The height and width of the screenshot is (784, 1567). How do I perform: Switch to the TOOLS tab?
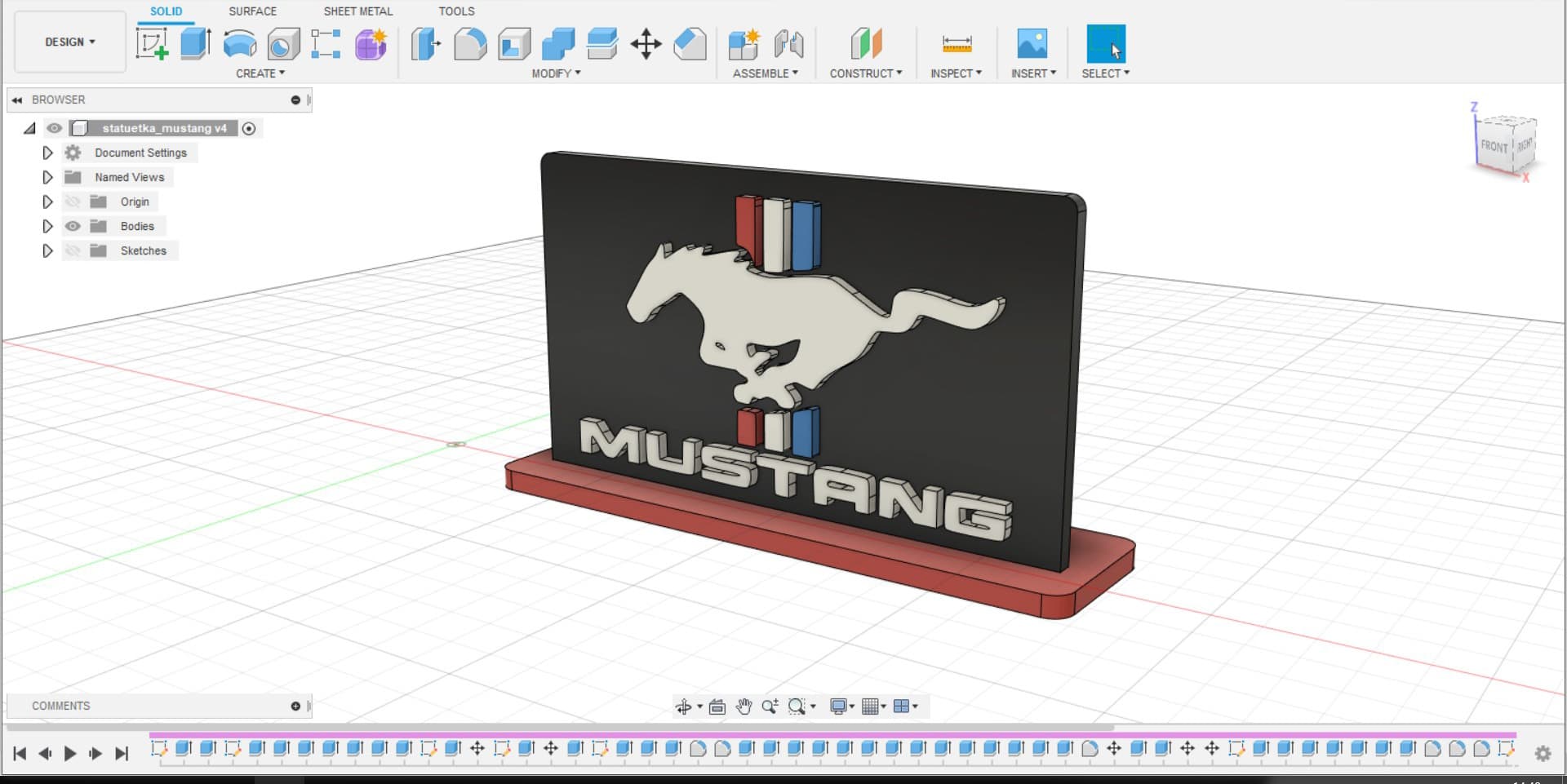[456, 11]
